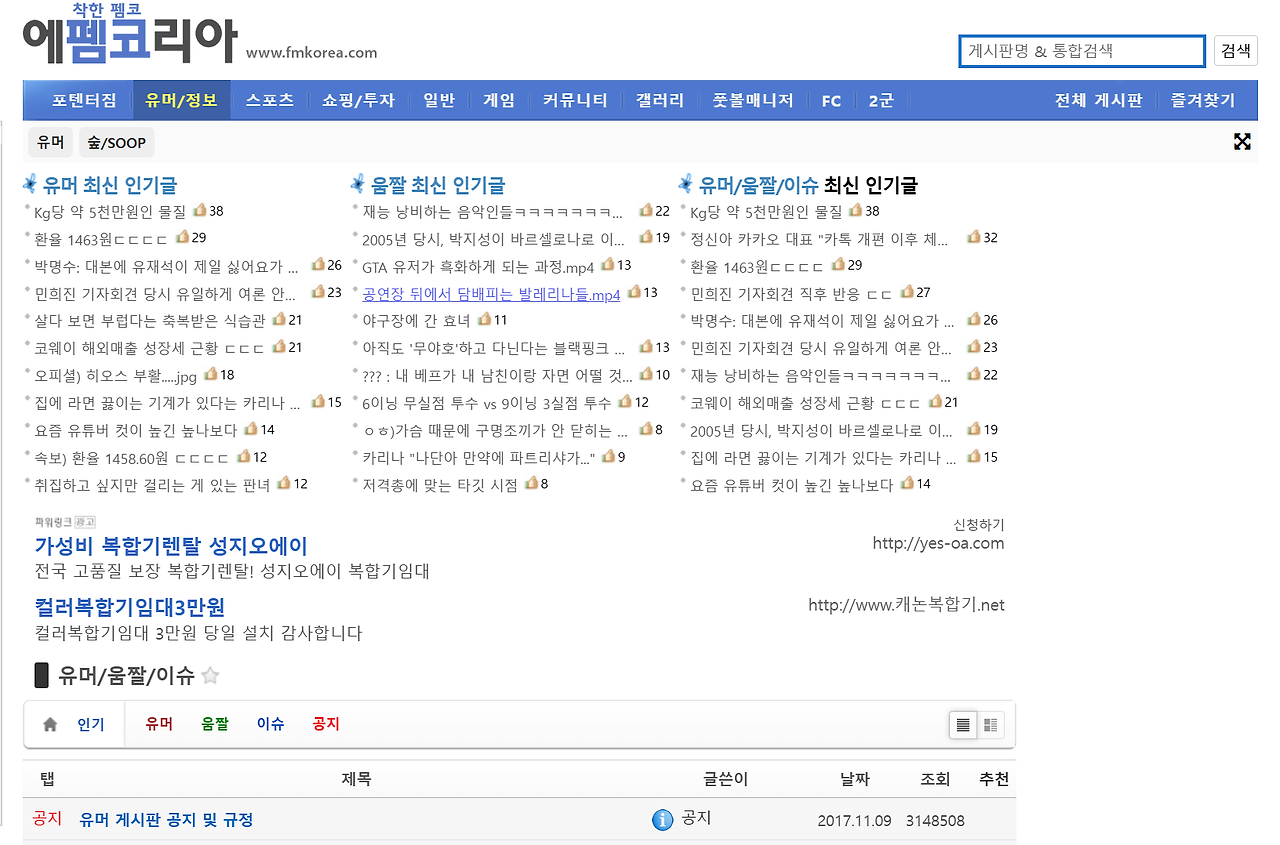
Task: Switch to the 인기 tab
Action: (91, 724)
